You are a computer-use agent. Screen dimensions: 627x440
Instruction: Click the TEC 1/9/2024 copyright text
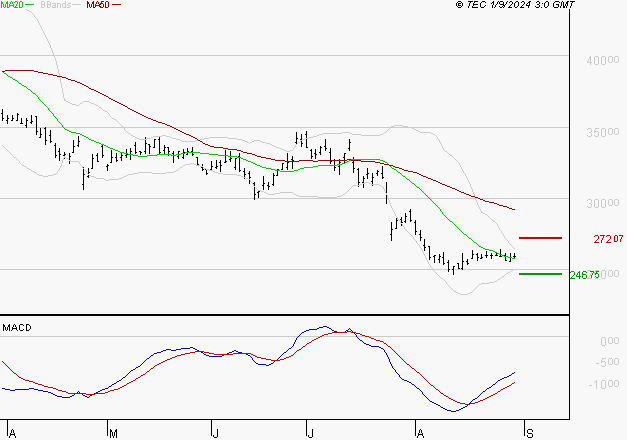(515, 5)
